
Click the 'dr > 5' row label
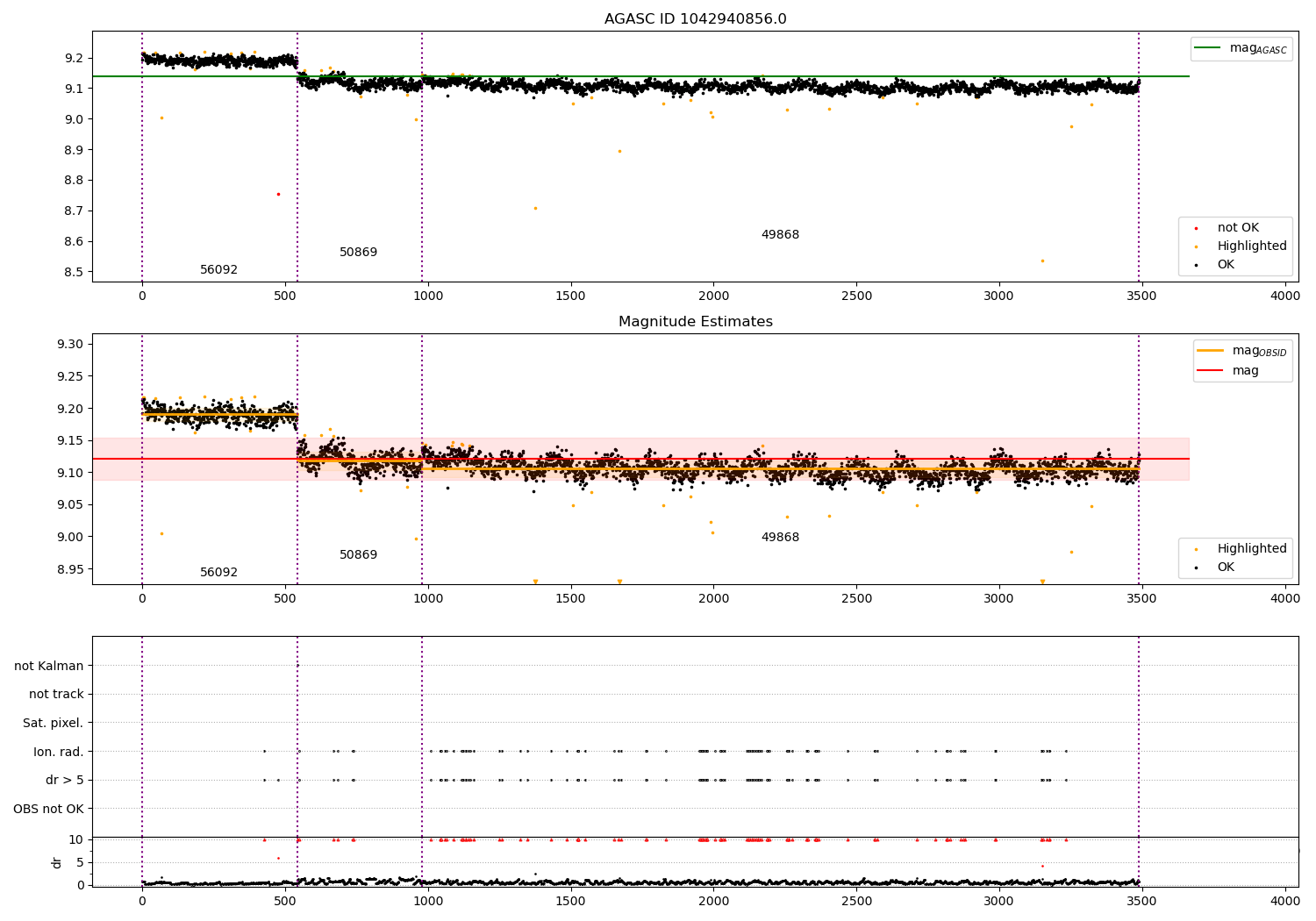[65, 781]
